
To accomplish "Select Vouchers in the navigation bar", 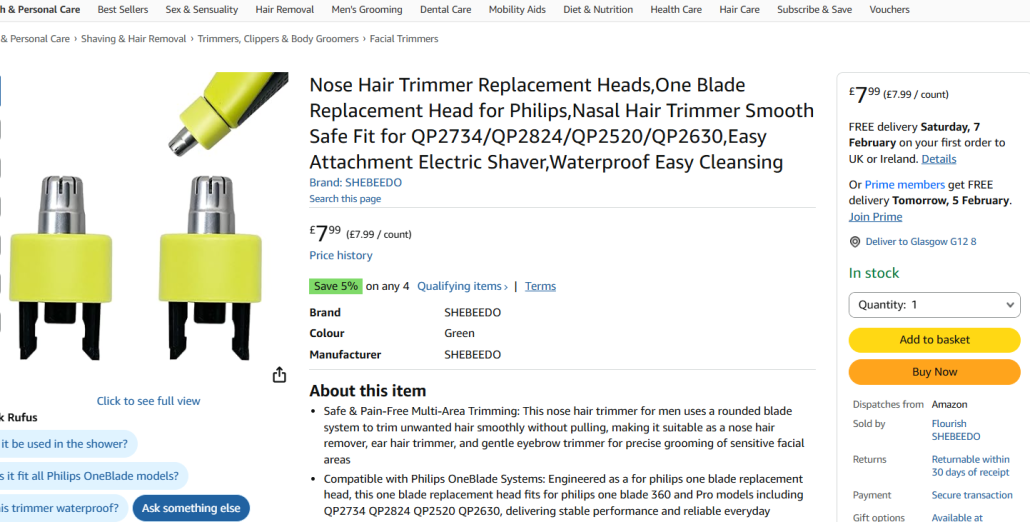I will (889, 10).
